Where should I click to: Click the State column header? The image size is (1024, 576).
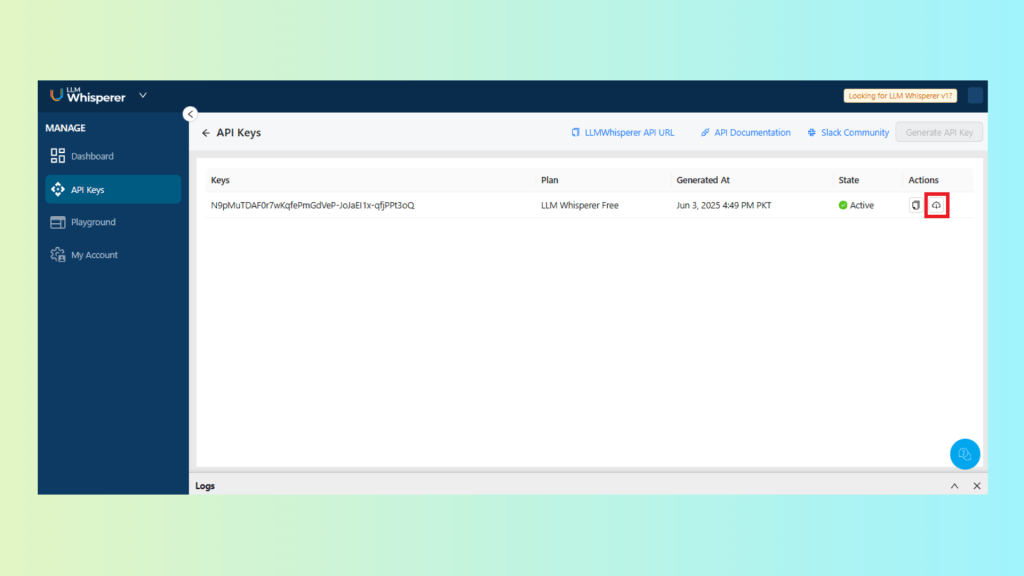848,180
